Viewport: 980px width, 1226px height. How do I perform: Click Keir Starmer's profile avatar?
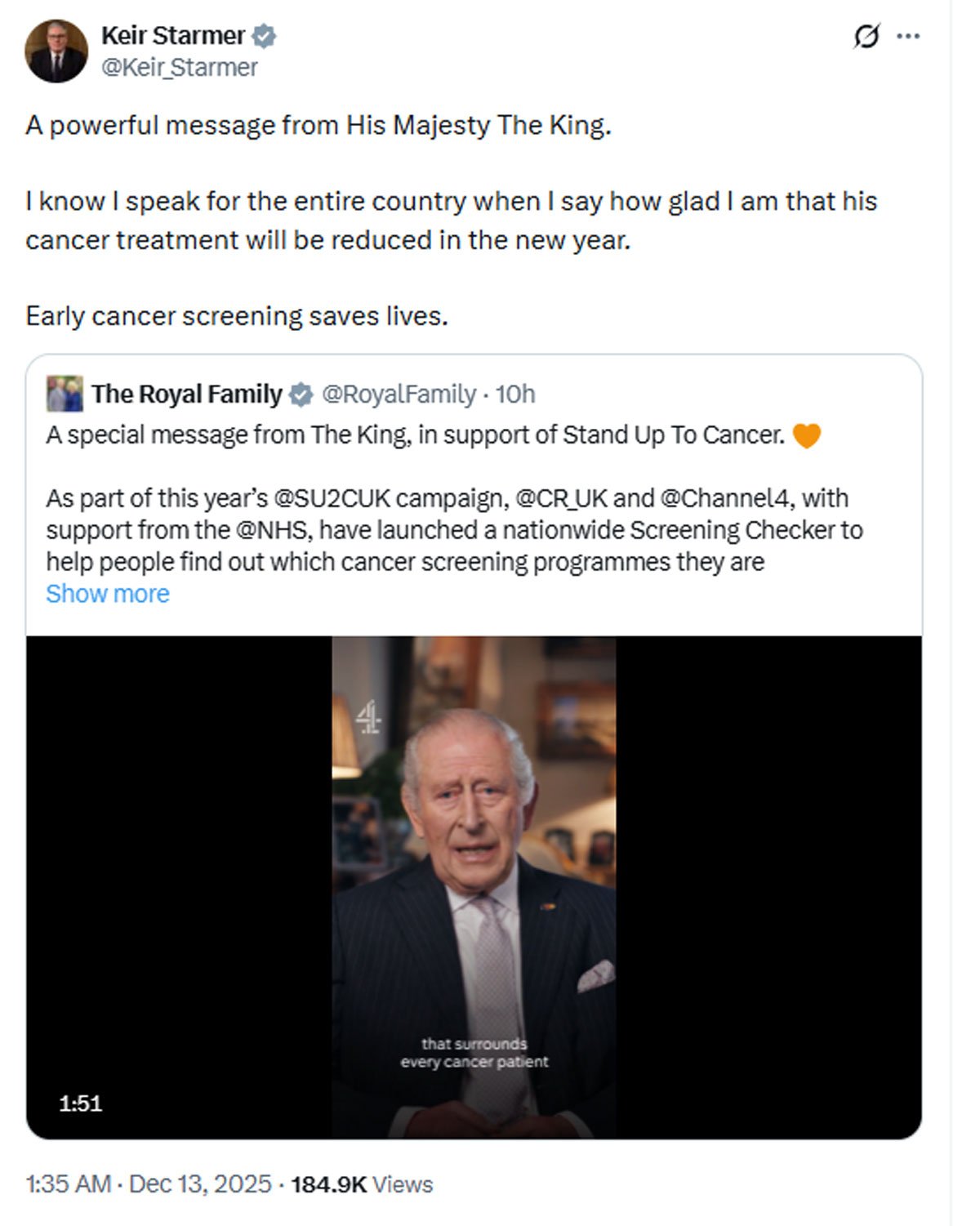[x=56, y=51]
